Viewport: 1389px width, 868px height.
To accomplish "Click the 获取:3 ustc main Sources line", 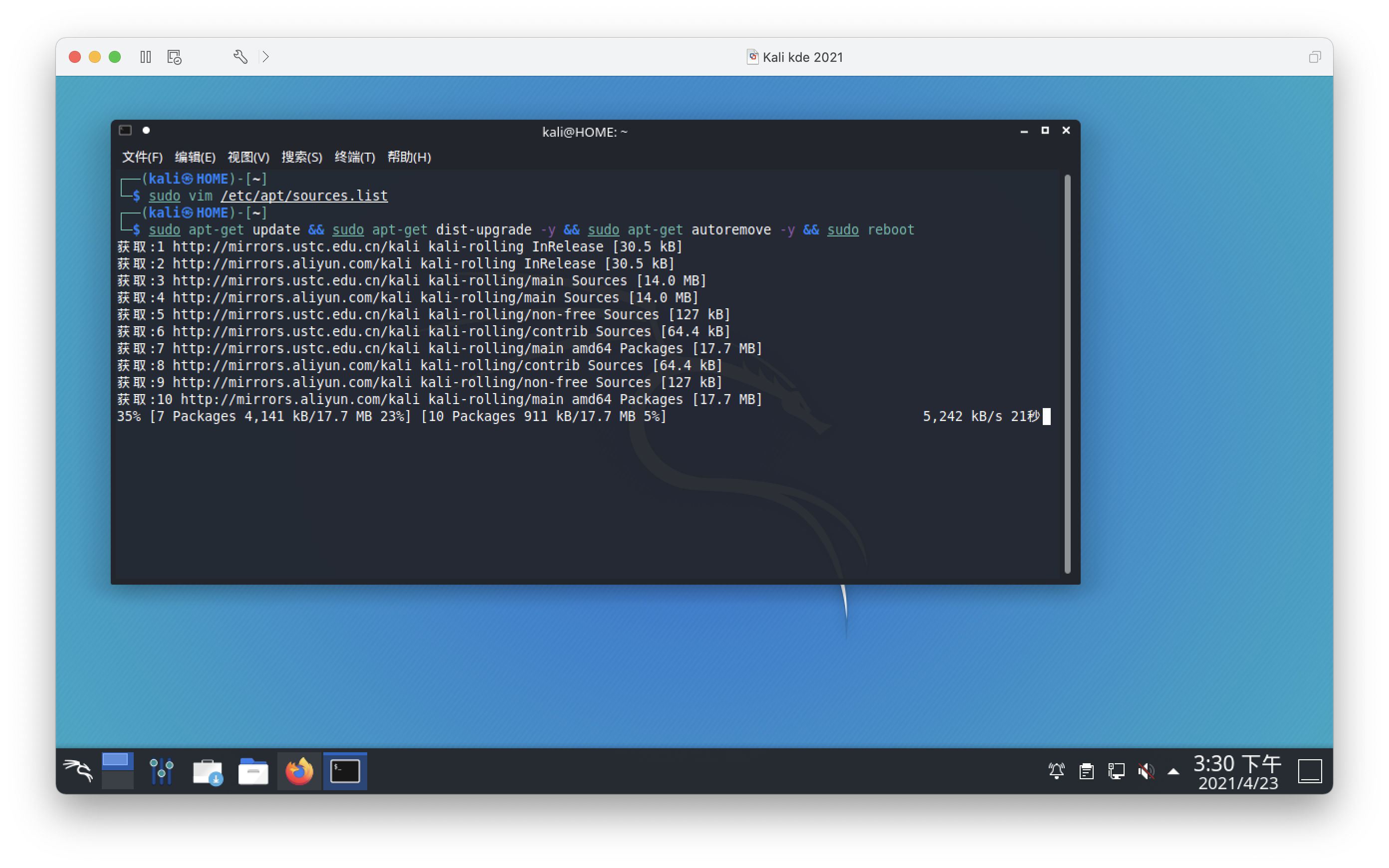I will coord(412,281).
